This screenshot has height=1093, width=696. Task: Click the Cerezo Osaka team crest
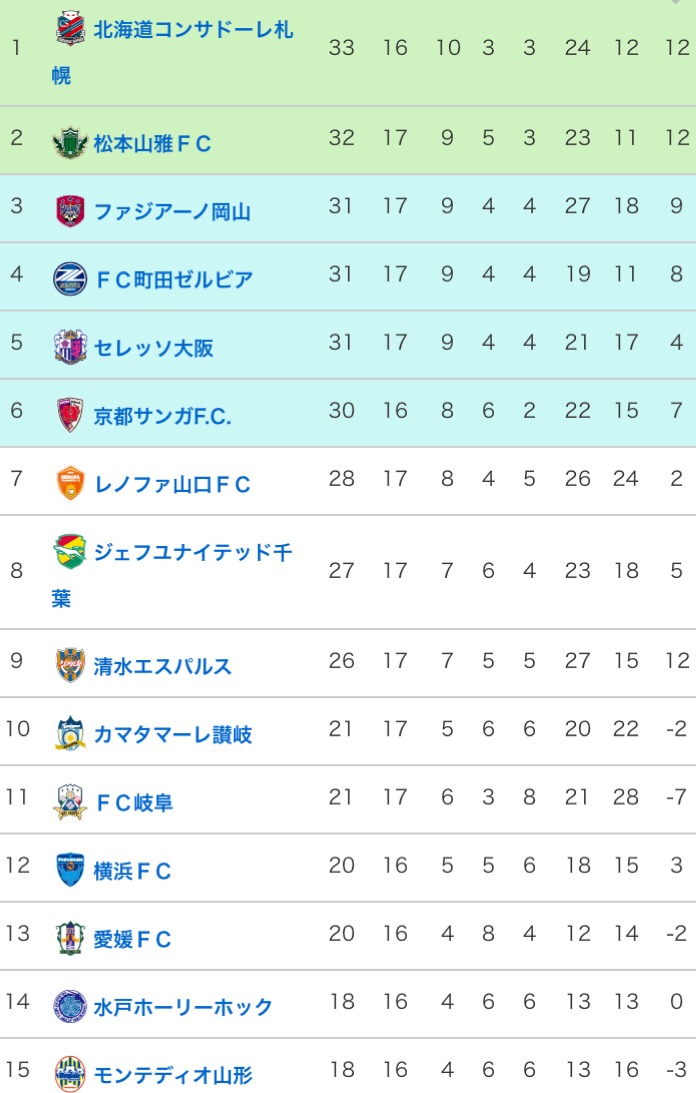tap(70, 347)
